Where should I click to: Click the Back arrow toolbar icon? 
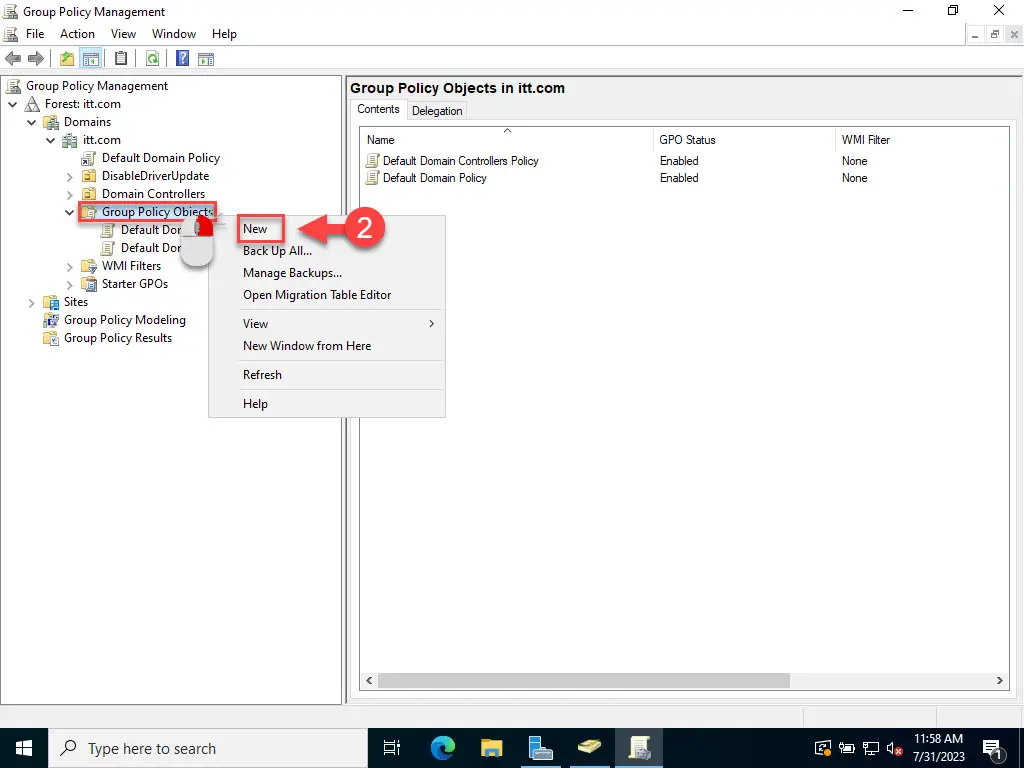click(13, 59)
